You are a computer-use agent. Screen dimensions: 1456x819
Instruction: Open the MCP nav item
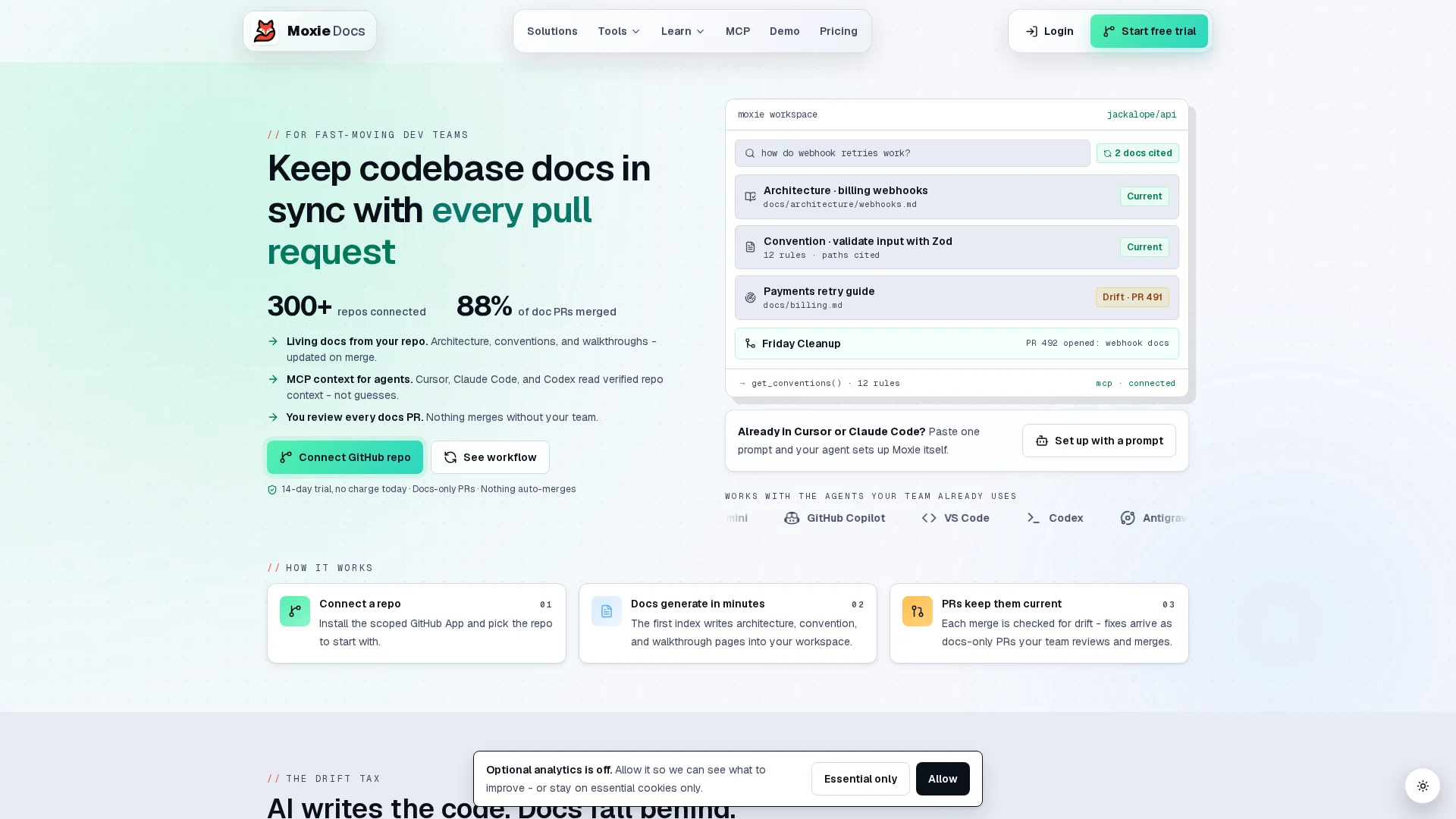coord(738,31)
